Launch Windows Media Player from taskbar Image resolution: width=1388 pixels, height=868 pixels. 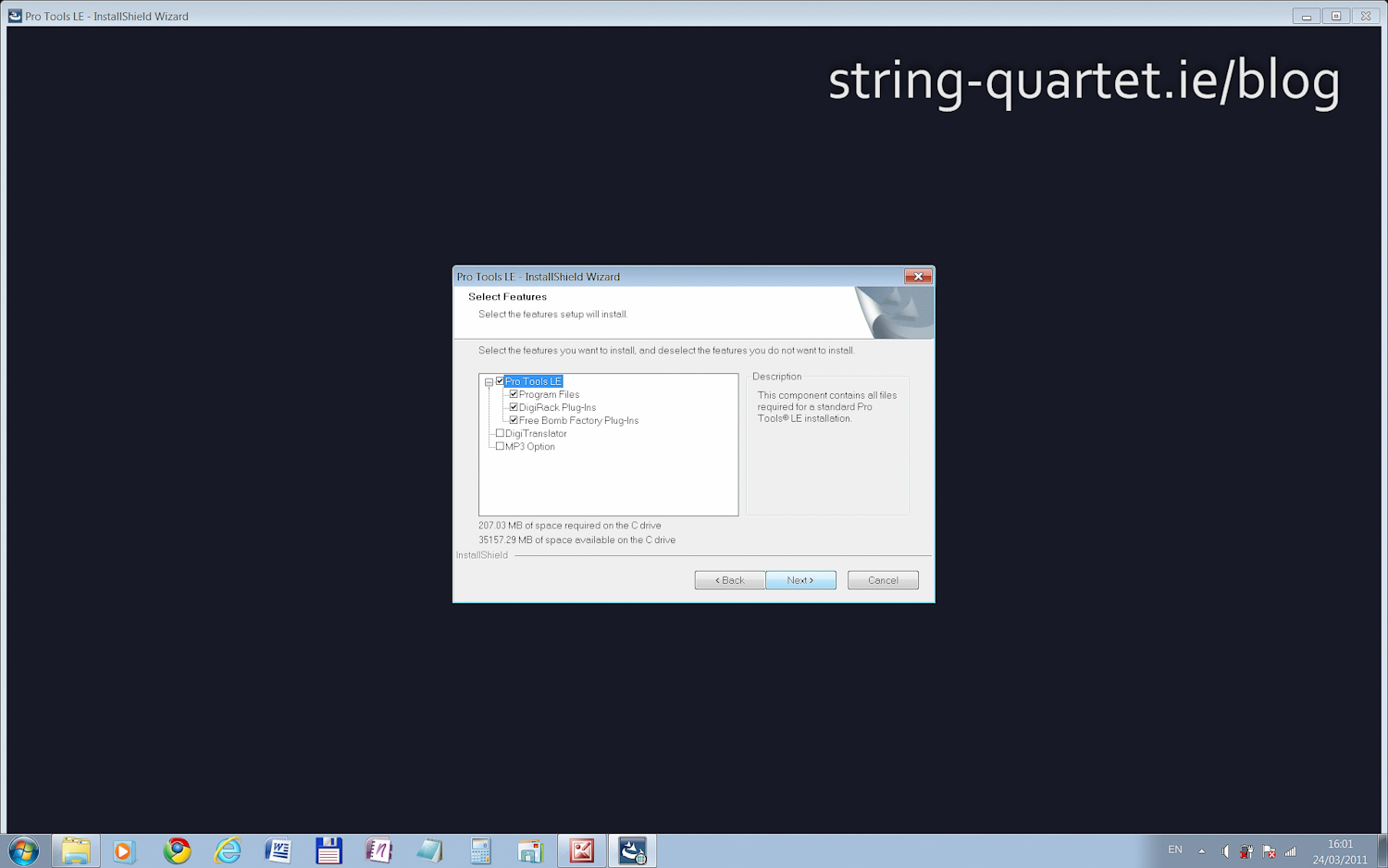[124, 850]
